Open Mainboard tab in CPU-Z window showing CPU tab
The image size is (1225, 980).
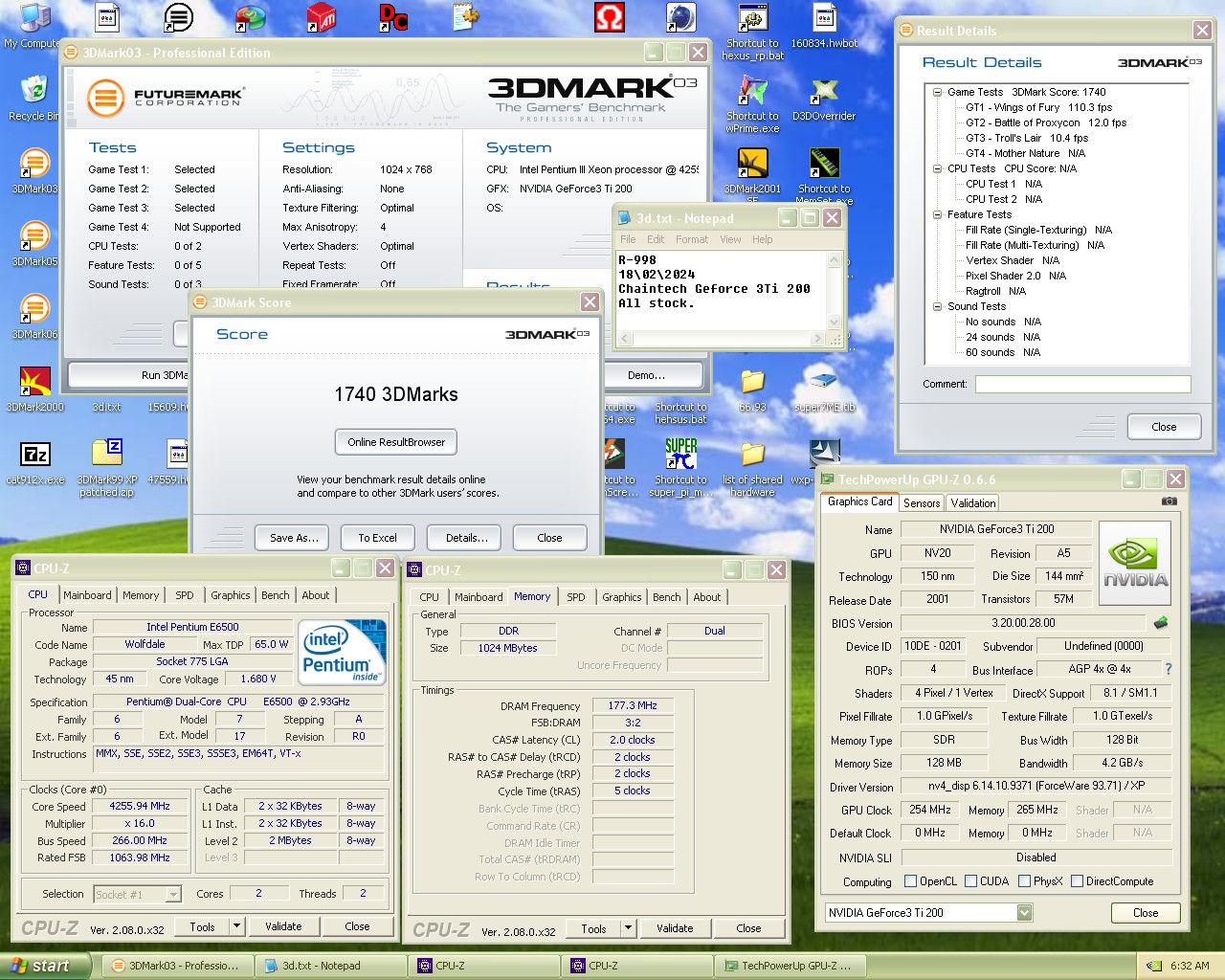click(x=87, y=595)
